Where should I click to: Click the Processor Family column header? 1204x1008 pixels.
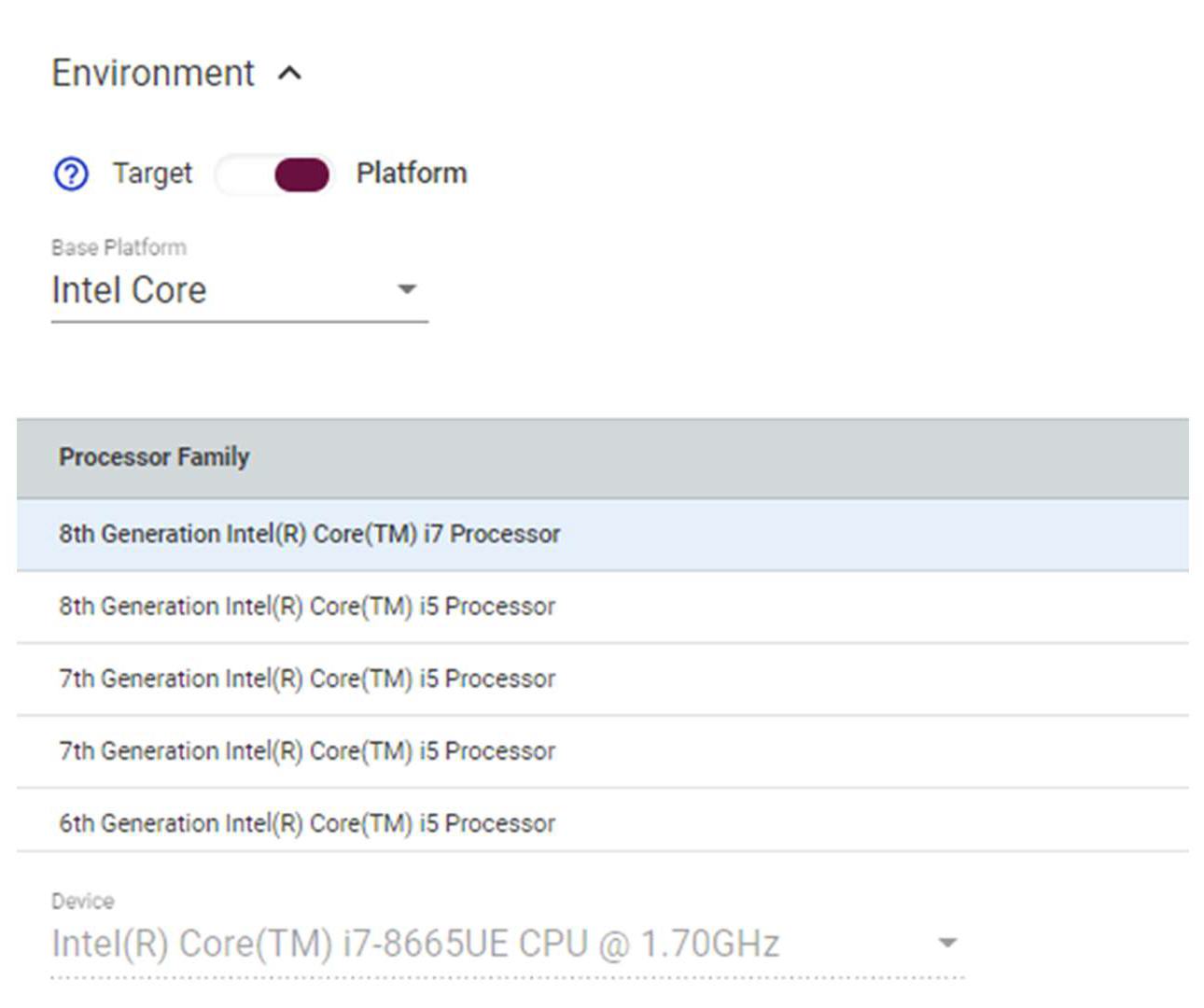pos(154,457)
